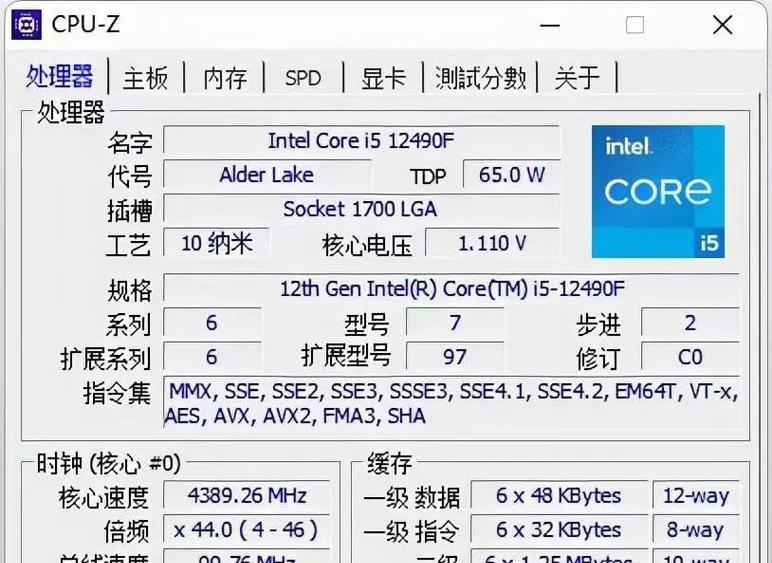Click the Alder Lake code name value

(266, 175)
